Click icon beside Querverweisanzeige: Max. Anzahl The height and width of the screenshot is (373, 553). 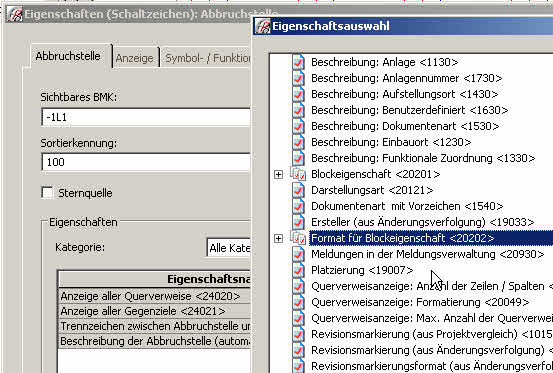pos(298,318)
